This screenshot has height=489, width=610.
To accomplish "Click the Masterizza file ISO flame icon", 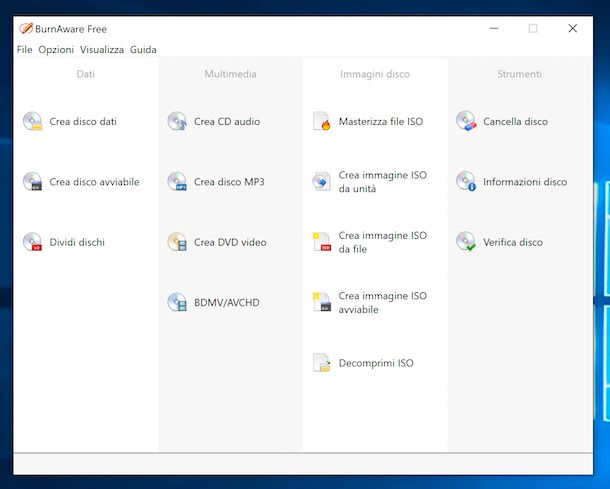I will click(x=322, y=121).
